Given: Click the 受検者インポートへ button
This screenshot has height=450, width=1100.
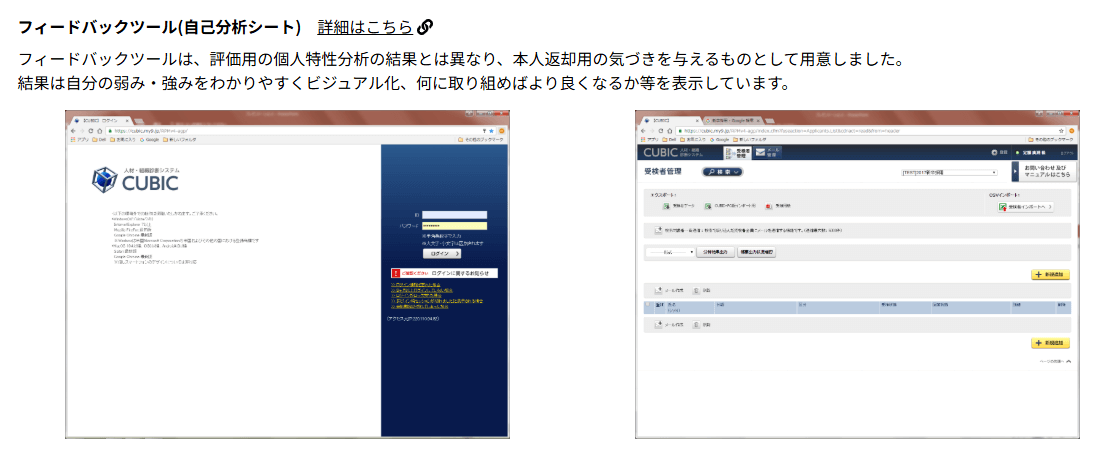Looking at the screenshot, I should coord(1026,206).
